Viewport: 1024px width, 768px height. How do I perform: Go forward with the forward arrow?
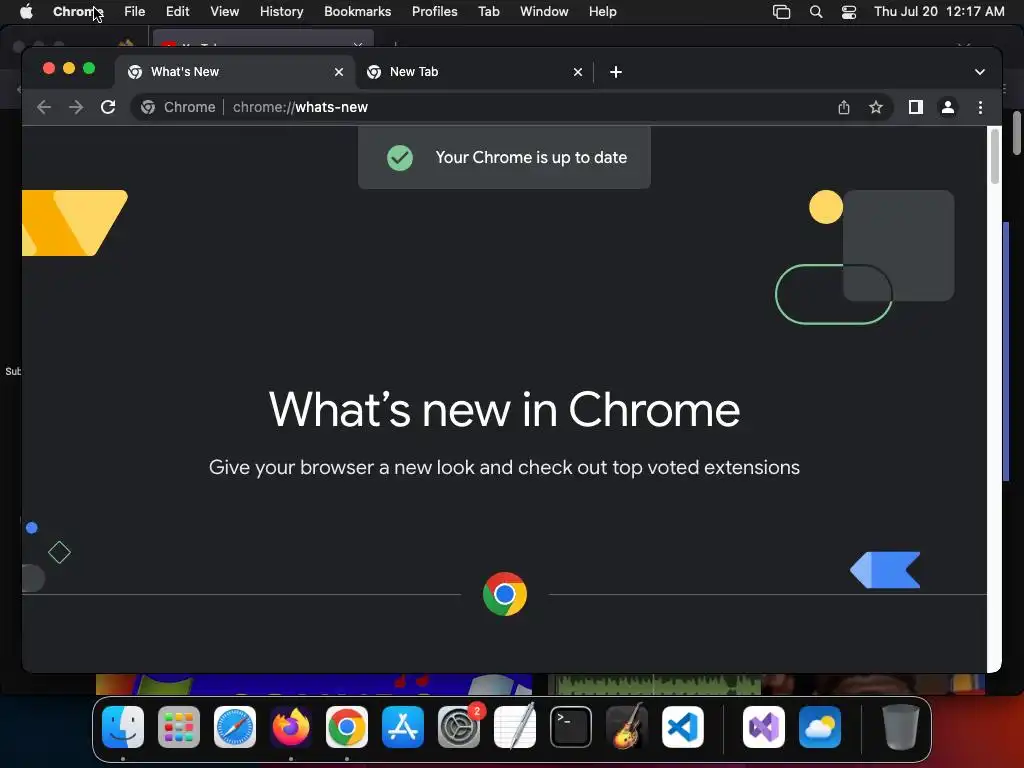(76, 107)
